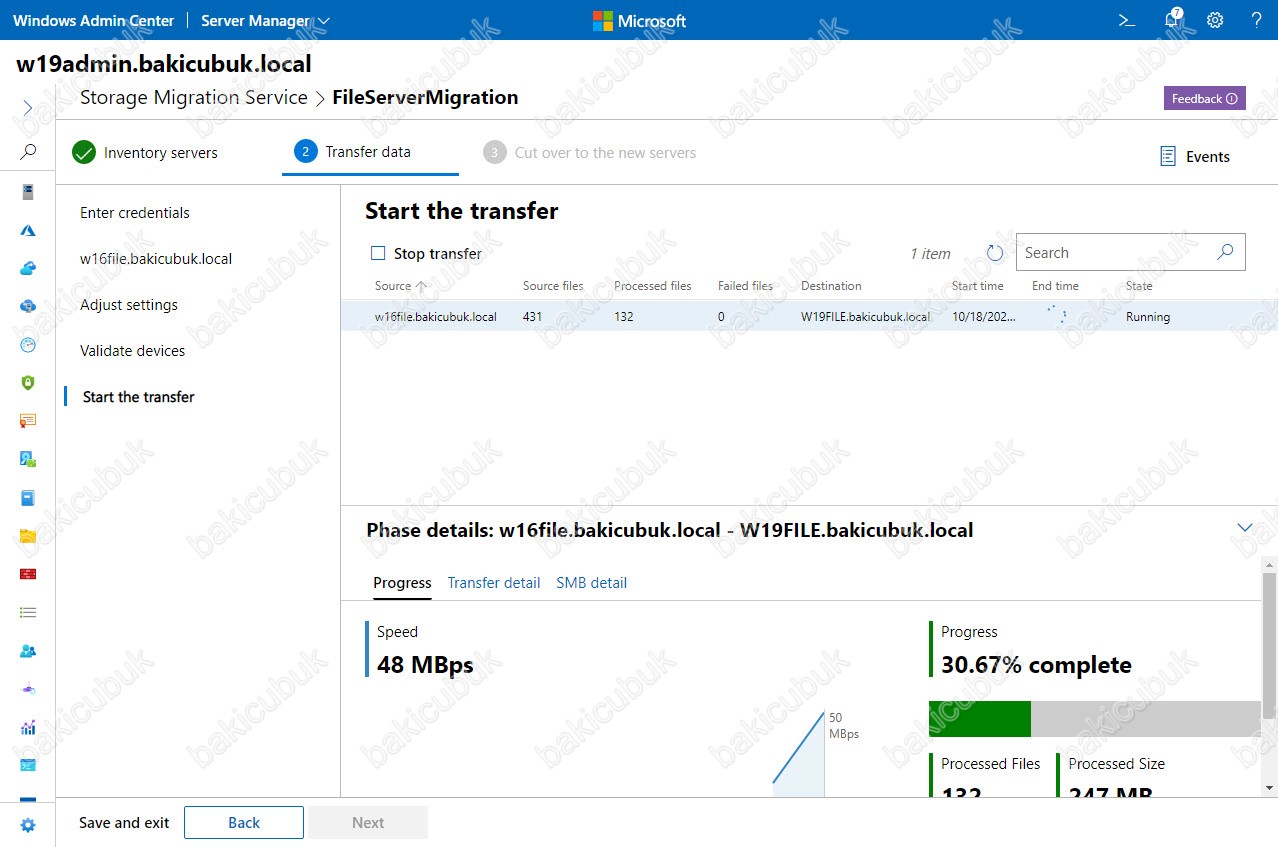Click the Back button

244,822
